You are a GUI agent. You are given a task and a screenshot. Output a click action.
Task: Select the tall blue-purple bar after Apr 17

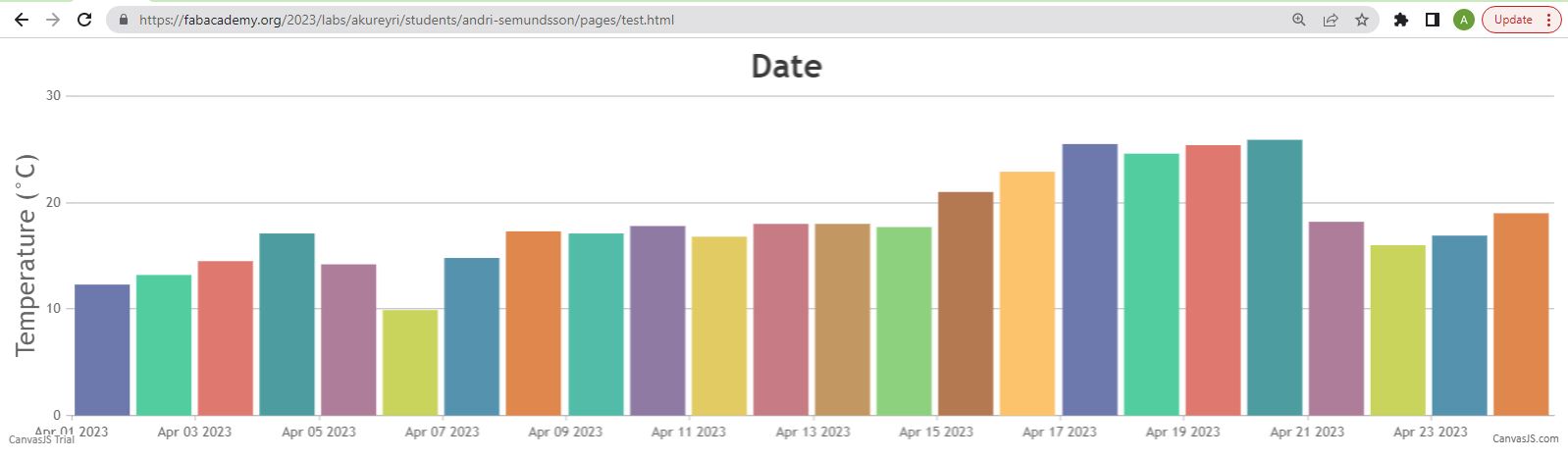1089,280
